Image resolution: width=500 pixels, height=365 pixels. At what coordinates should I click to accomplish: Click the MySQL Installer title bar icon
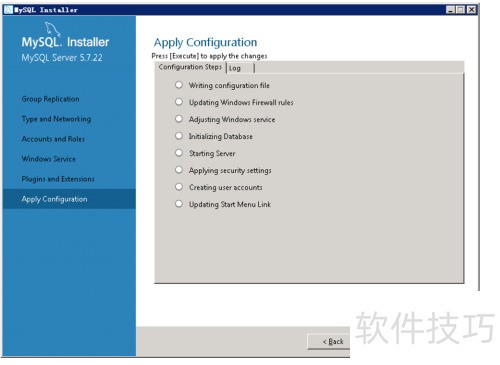8,10
